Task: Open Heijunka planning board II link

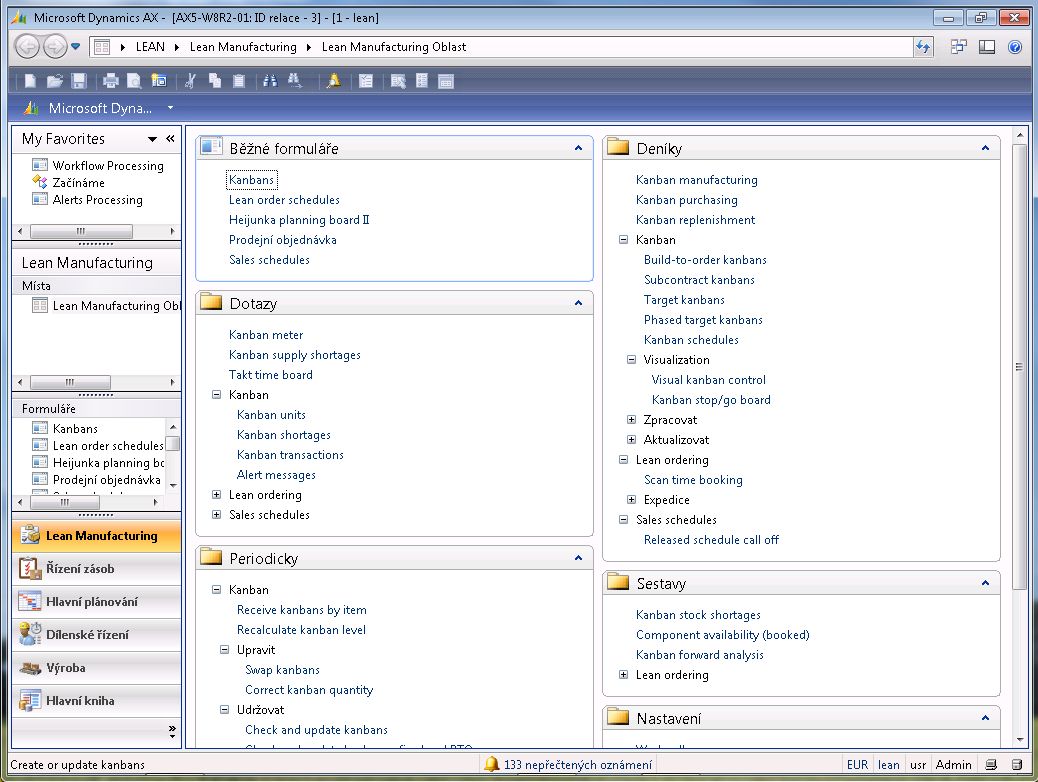Action: point(299,220)
